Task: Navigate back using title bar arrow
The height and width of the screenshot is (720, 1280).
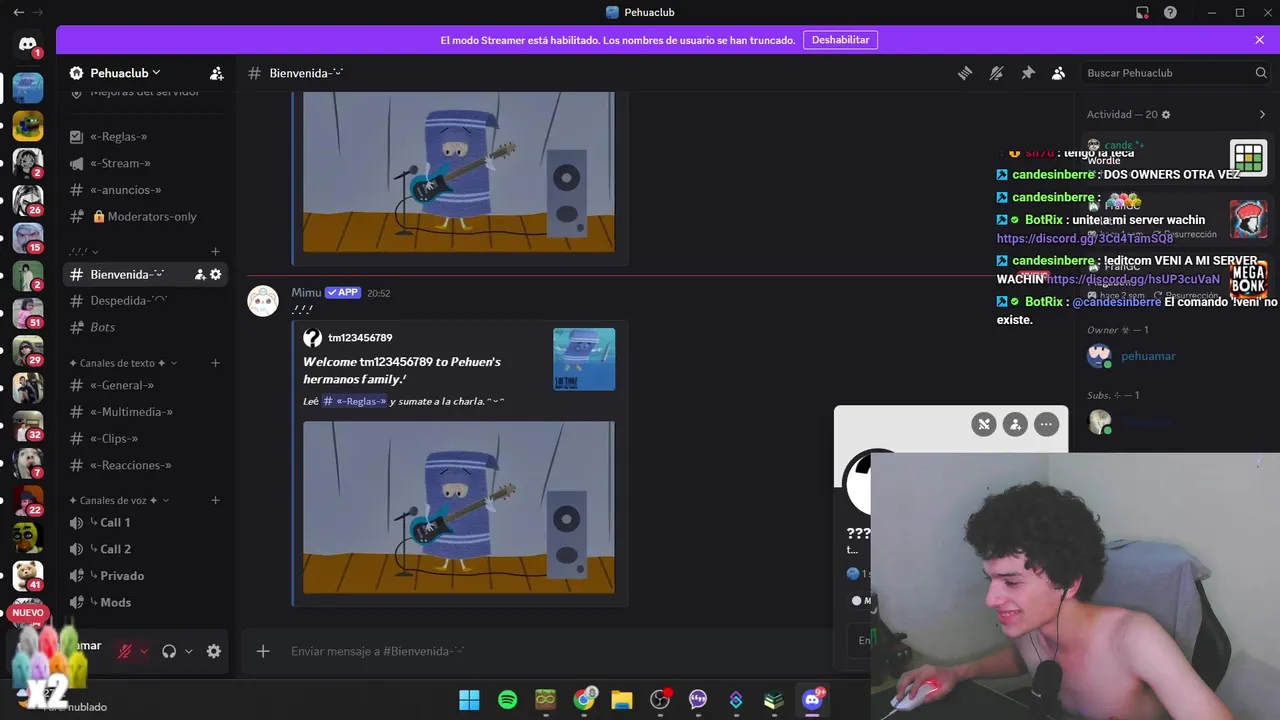Action: [18, 12]
